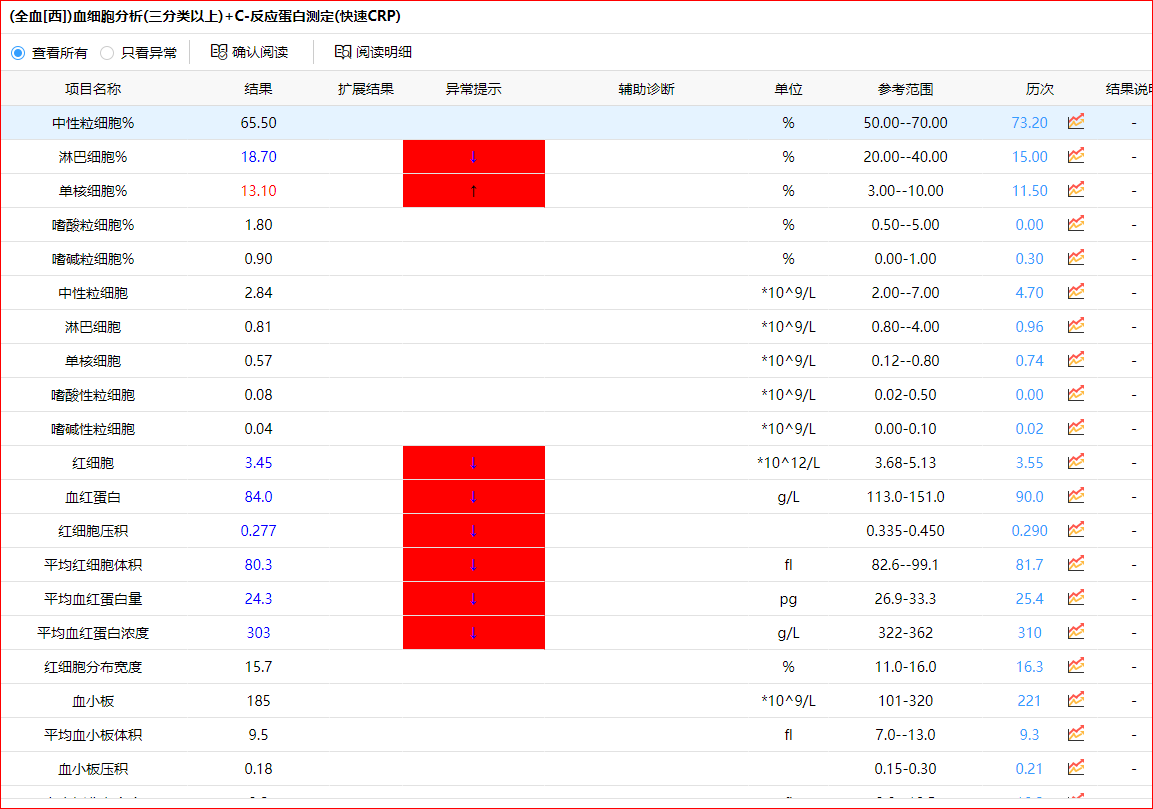Open trend chart icon for 平均血红蛋白浓度

coord(1076,632)
